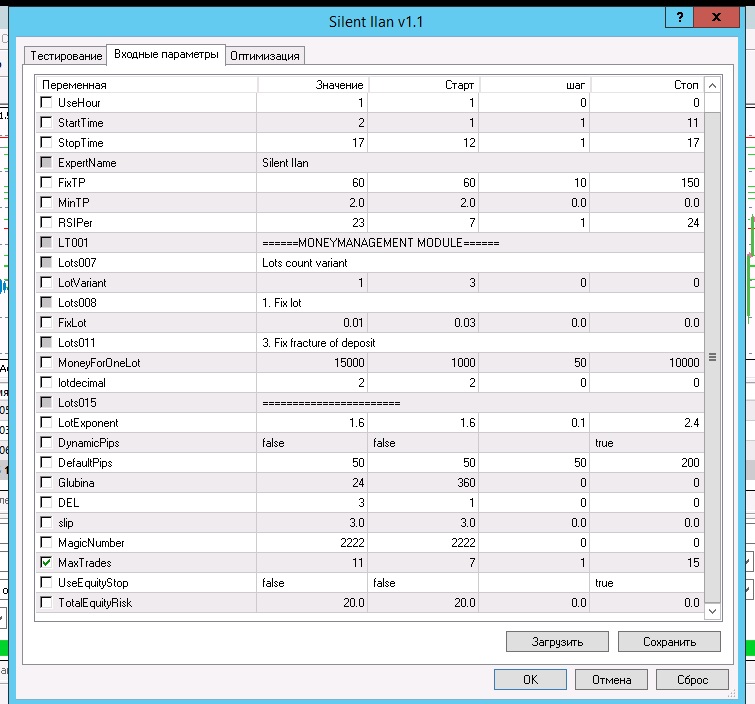Viewport: 755px width, 704px height.
Task: Check the FixLot checkbox
Action: (x=46, y=322)
